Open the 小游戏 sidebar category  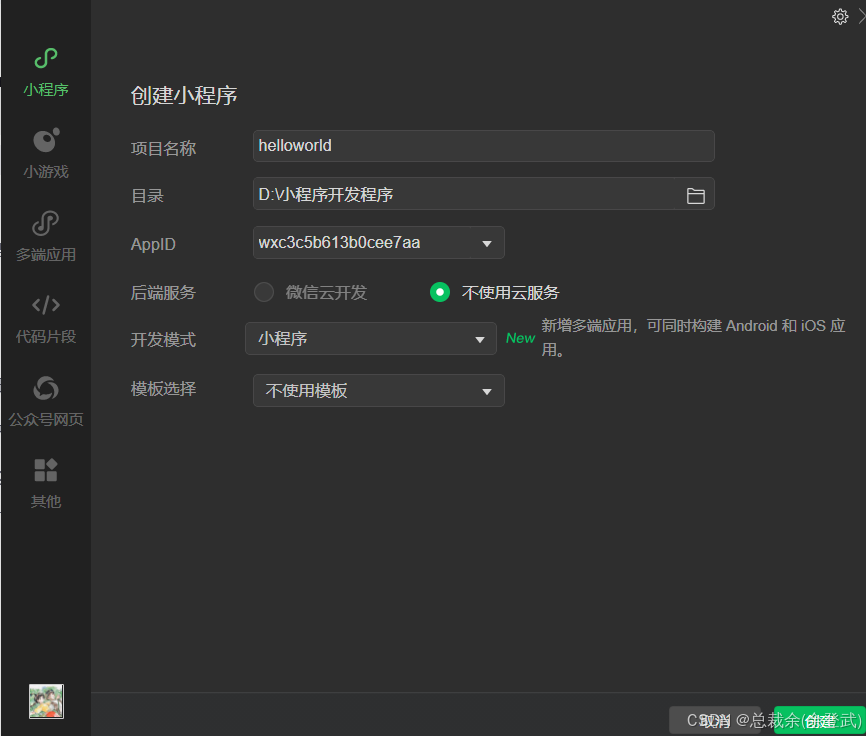46,154
